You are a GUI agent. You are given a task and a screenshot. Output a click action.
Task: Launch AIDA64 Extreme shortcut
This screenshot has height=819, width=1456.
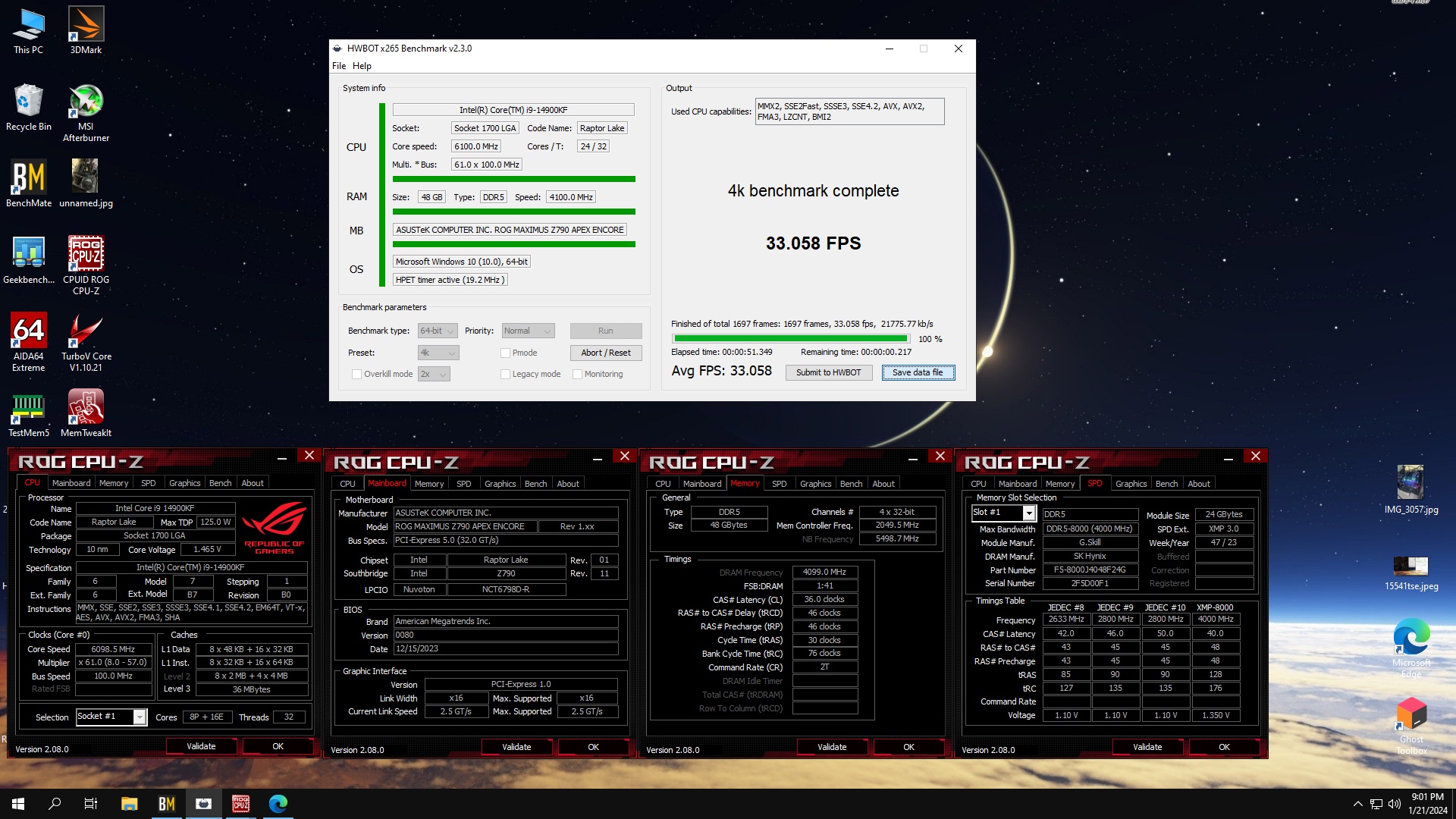(x=29, y=342)
